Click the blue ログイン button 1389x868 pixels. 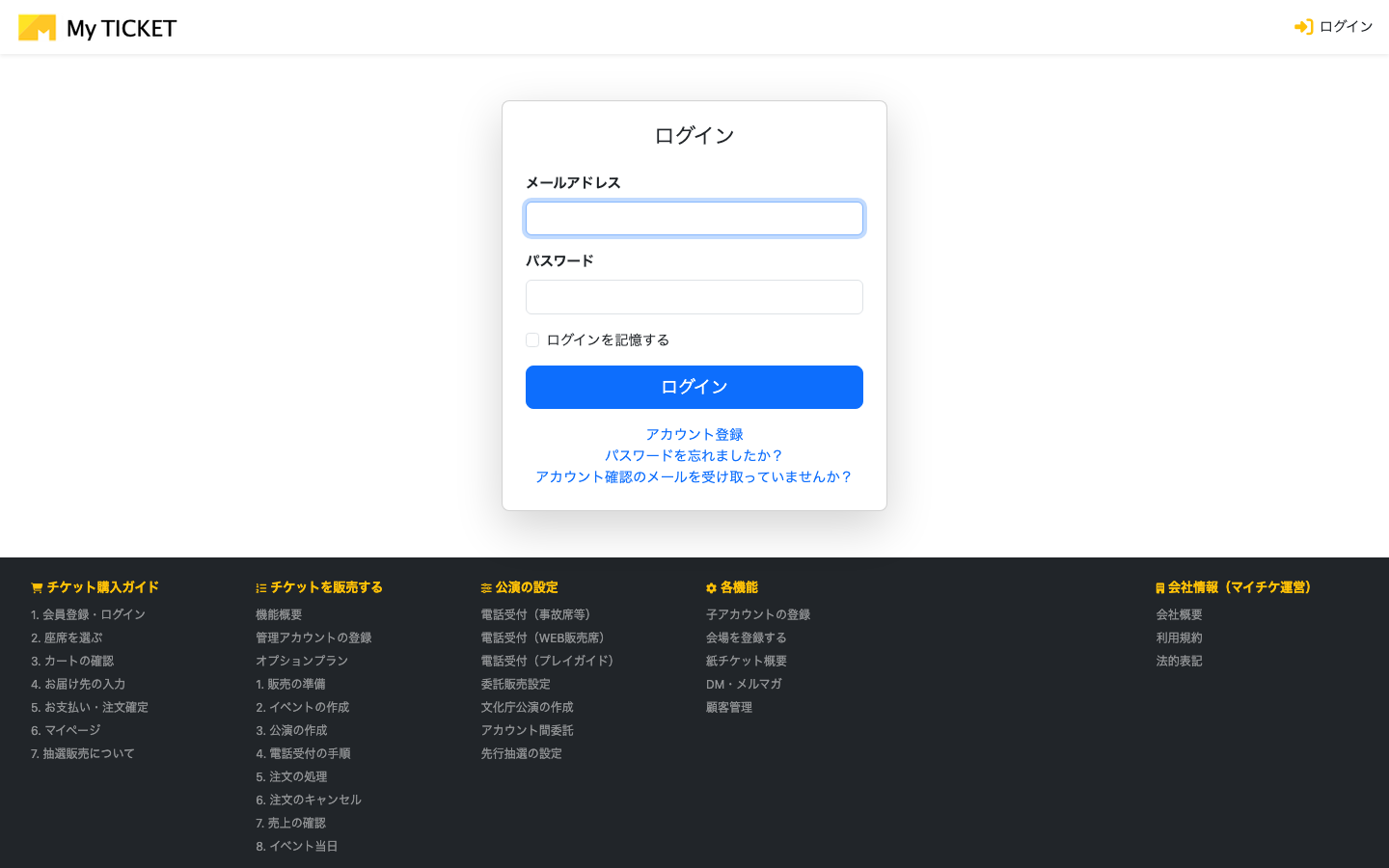694,387
